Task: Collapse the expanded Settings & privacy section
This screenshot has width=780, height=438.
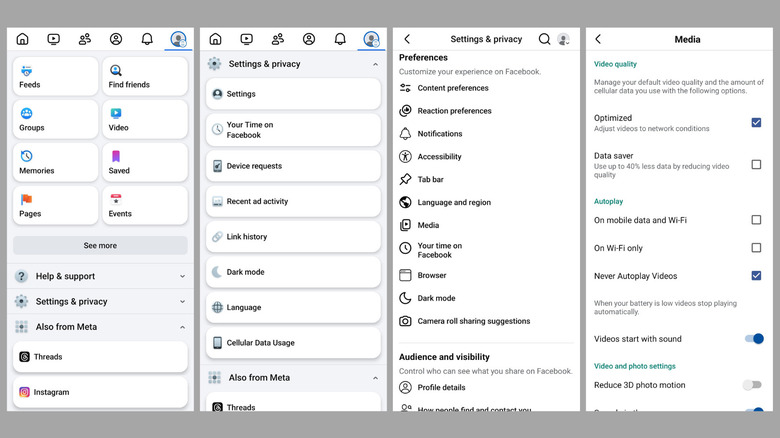Action: tap(375, 64)
